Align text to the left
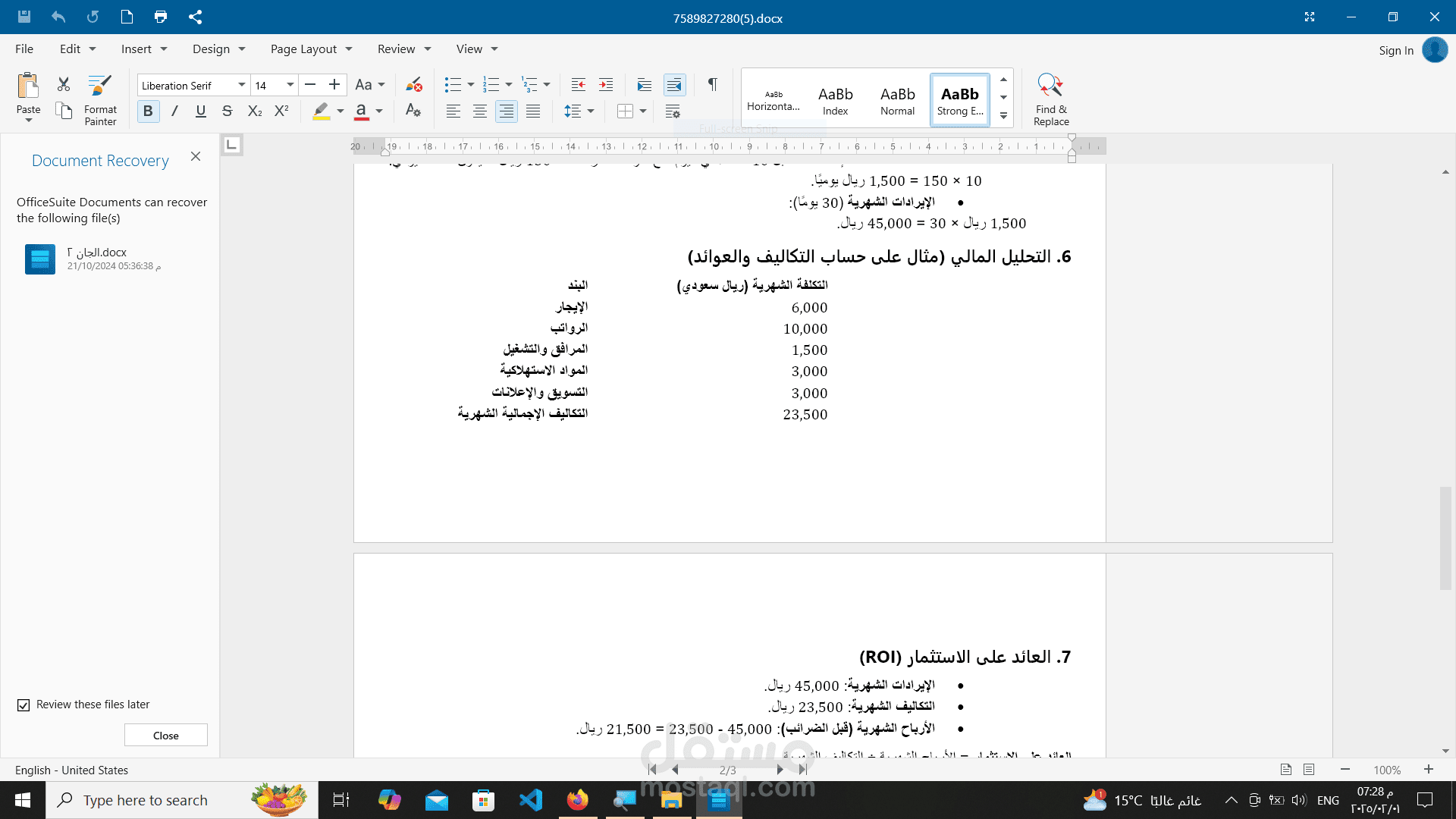 (453, 111)
